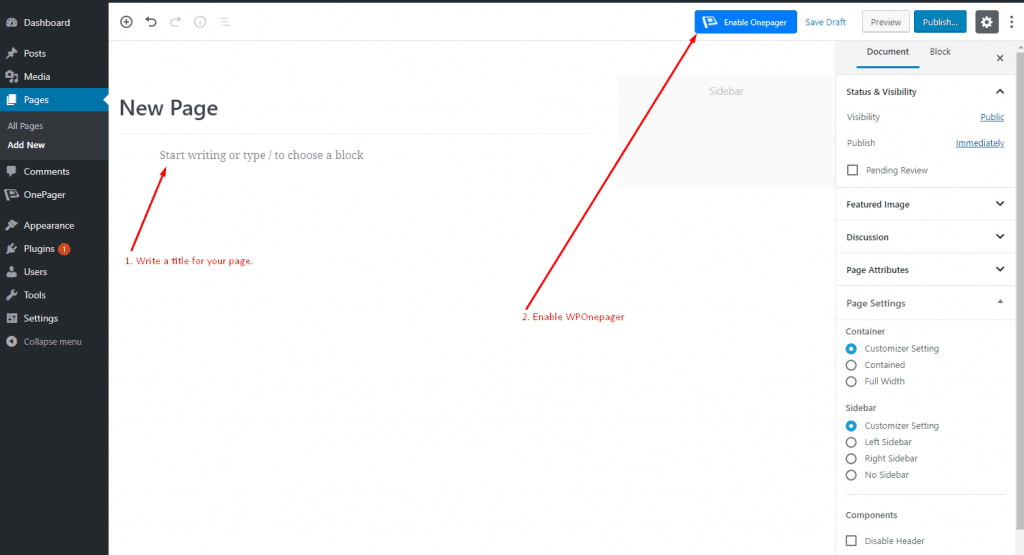Click the Plugins plug icon
The height and width of the screenshot is (555, 1024).
[12, 249]
